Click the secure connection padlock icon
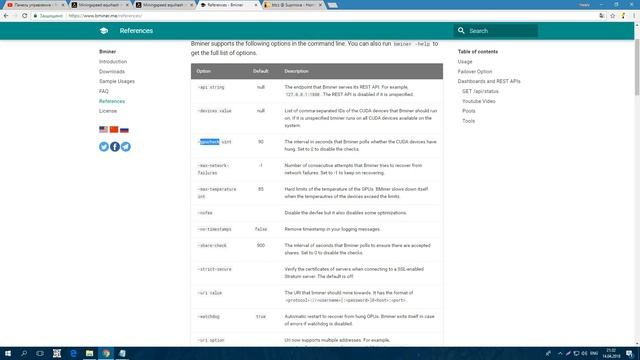640x360 pixels. click(x=36, y=16)
